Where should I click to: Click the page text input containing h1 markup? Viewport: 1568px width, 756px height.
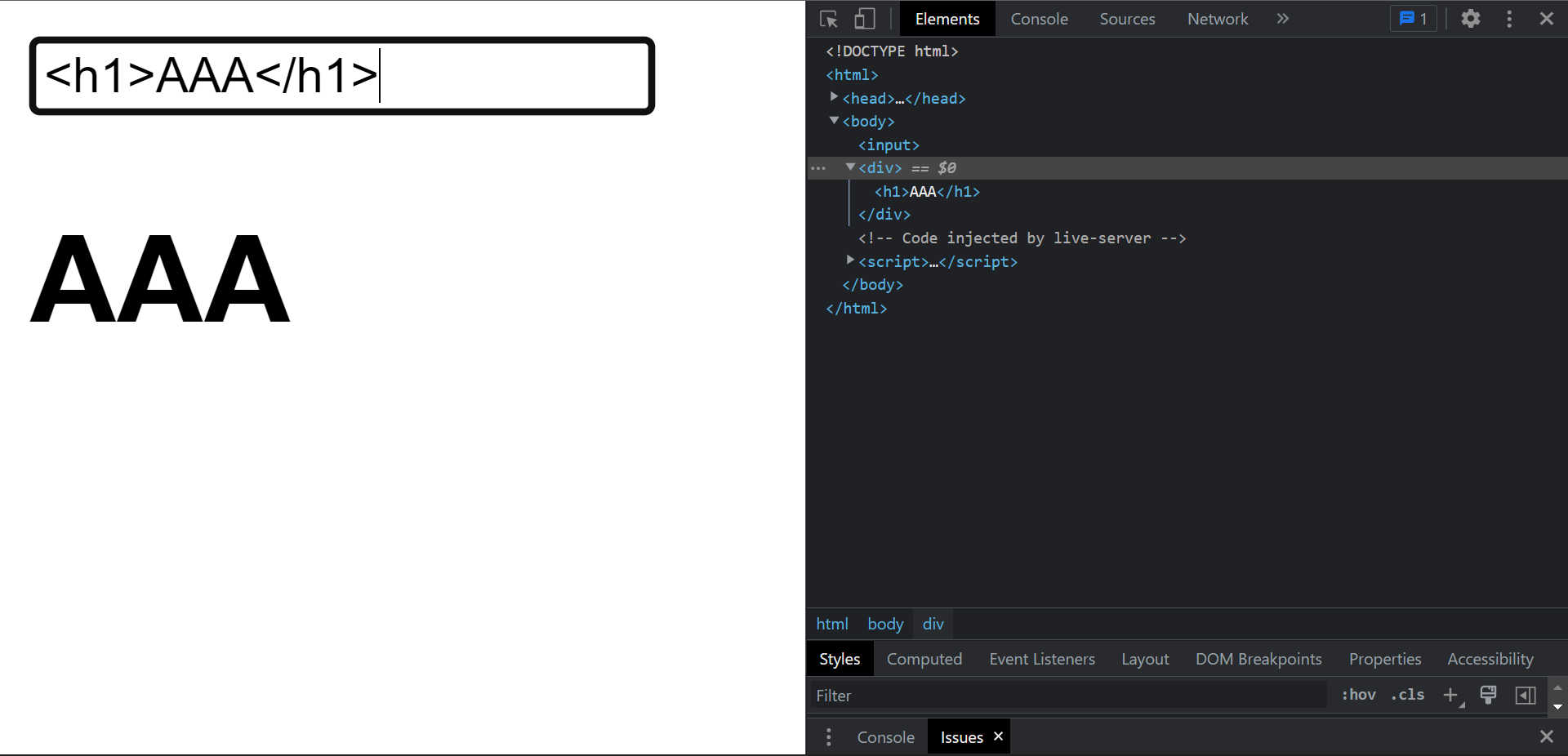(x=342, y=76)
